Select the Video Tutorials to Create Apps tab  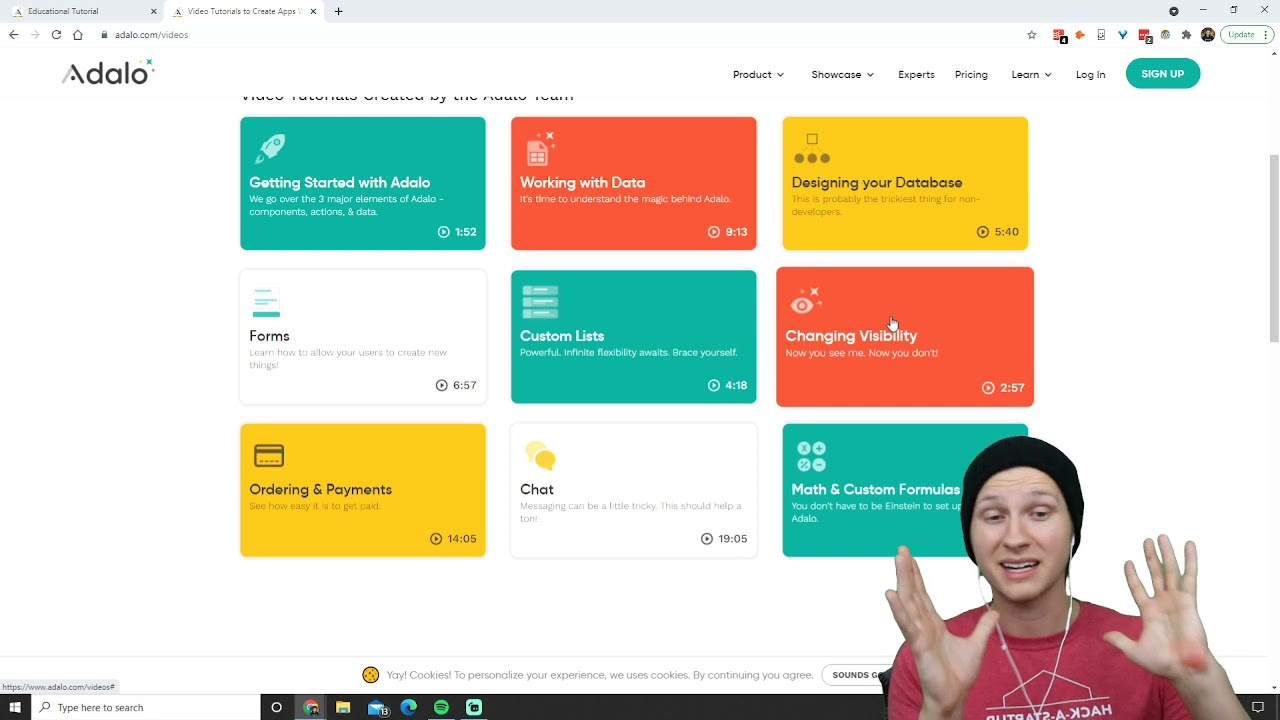click(244, 11)
